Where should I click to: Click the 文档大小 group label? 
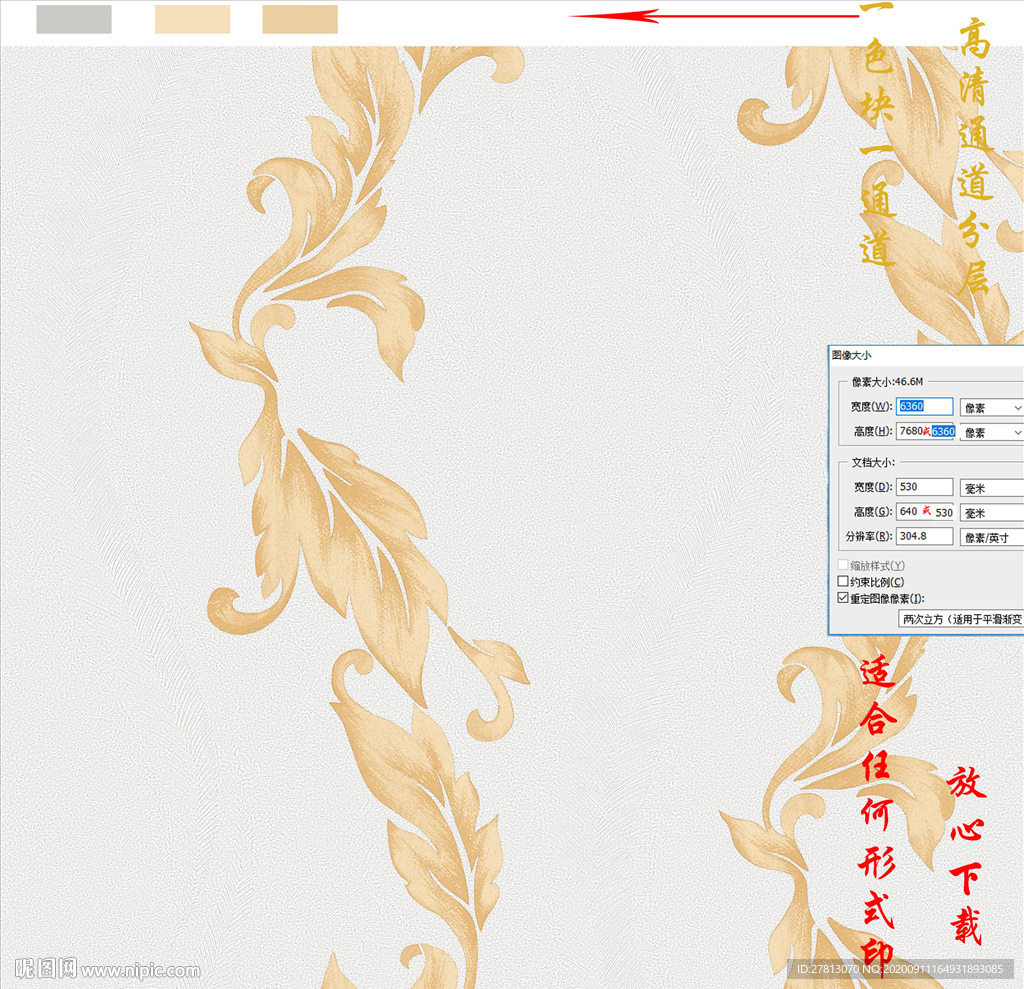click(x=873, y=462)
